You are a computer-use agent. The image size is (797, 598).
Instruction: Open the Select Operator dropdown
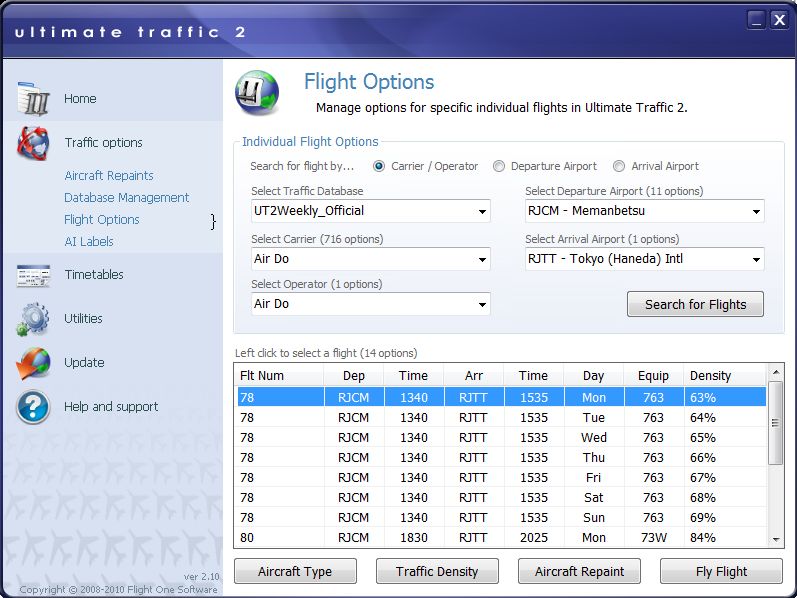[x=371, y=304]
